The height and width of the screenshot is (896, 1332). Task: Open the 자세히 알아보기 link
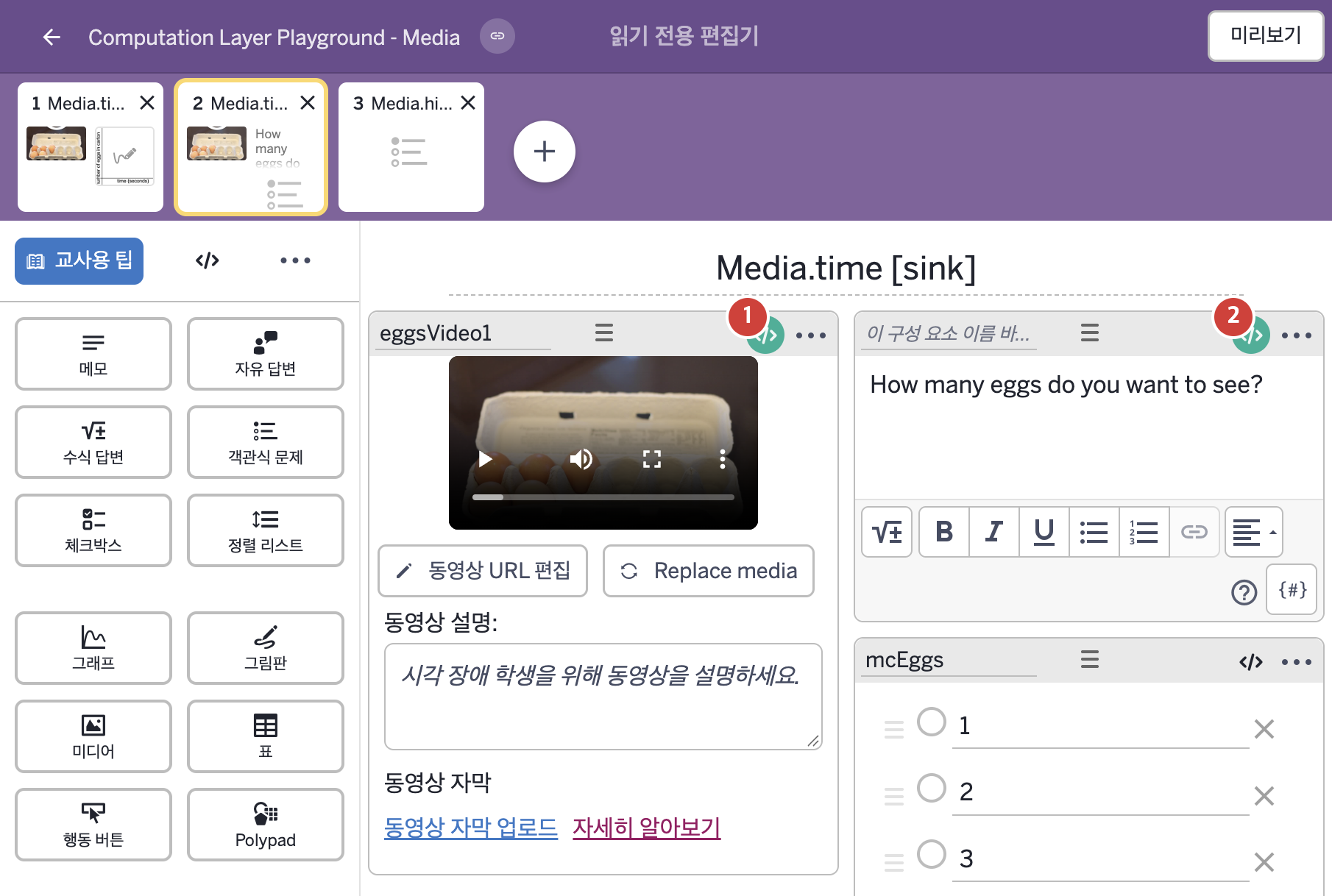[647, 828]
